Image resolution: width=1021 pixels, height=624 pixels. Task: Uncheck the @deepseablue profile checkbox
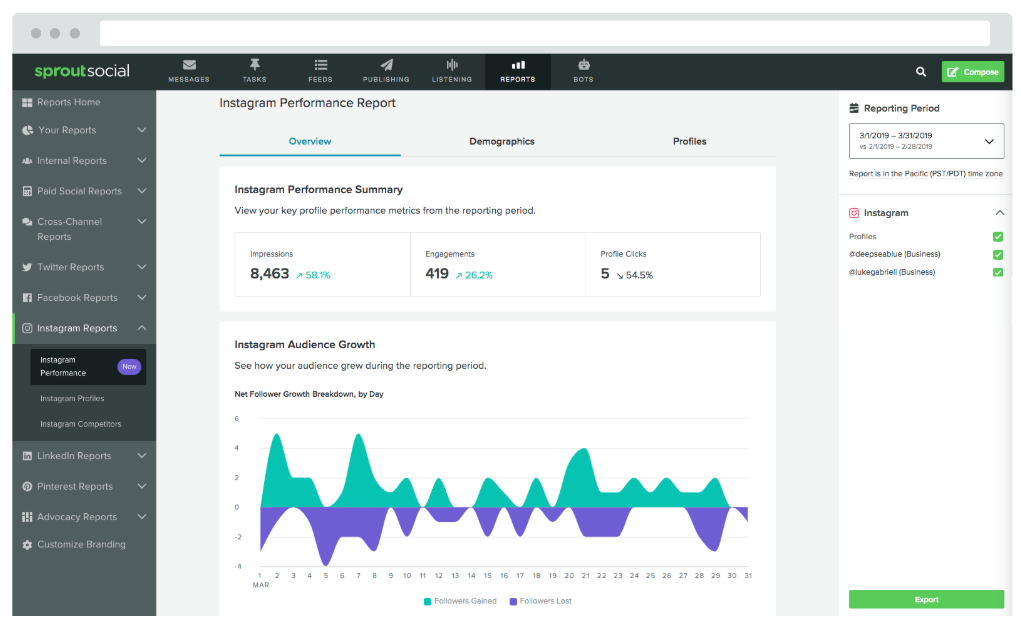[x=998, y=255]
